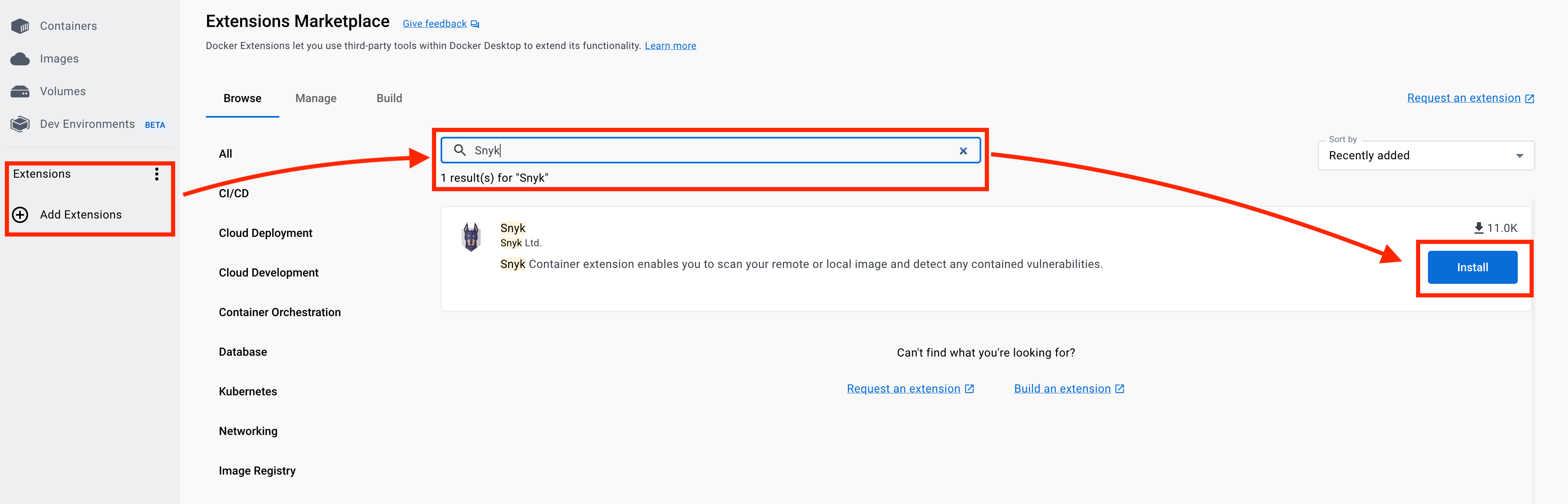Select the Cloud Deployment category
The height and width of the screenshot is (504, 1568).
(265, 232)
